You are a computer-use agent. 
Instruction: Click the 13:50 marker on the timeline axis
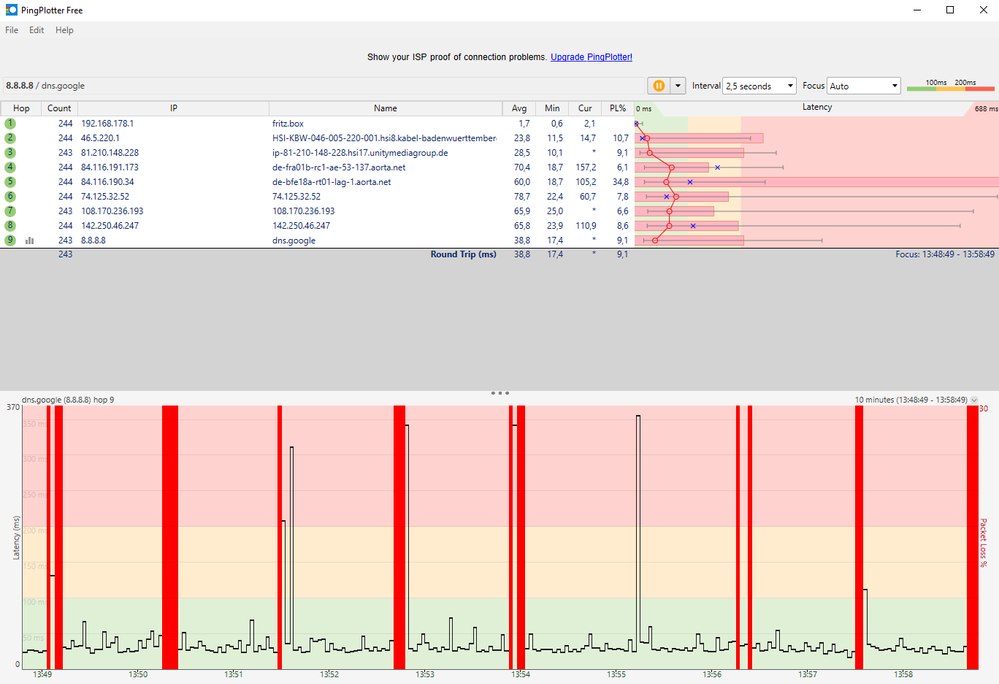pos(138,674)
